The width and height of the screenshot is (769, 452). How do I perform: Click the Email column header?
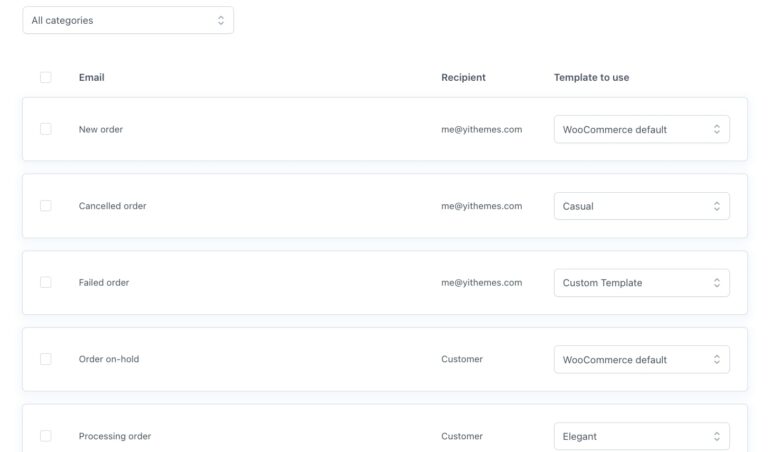[92, 78]
